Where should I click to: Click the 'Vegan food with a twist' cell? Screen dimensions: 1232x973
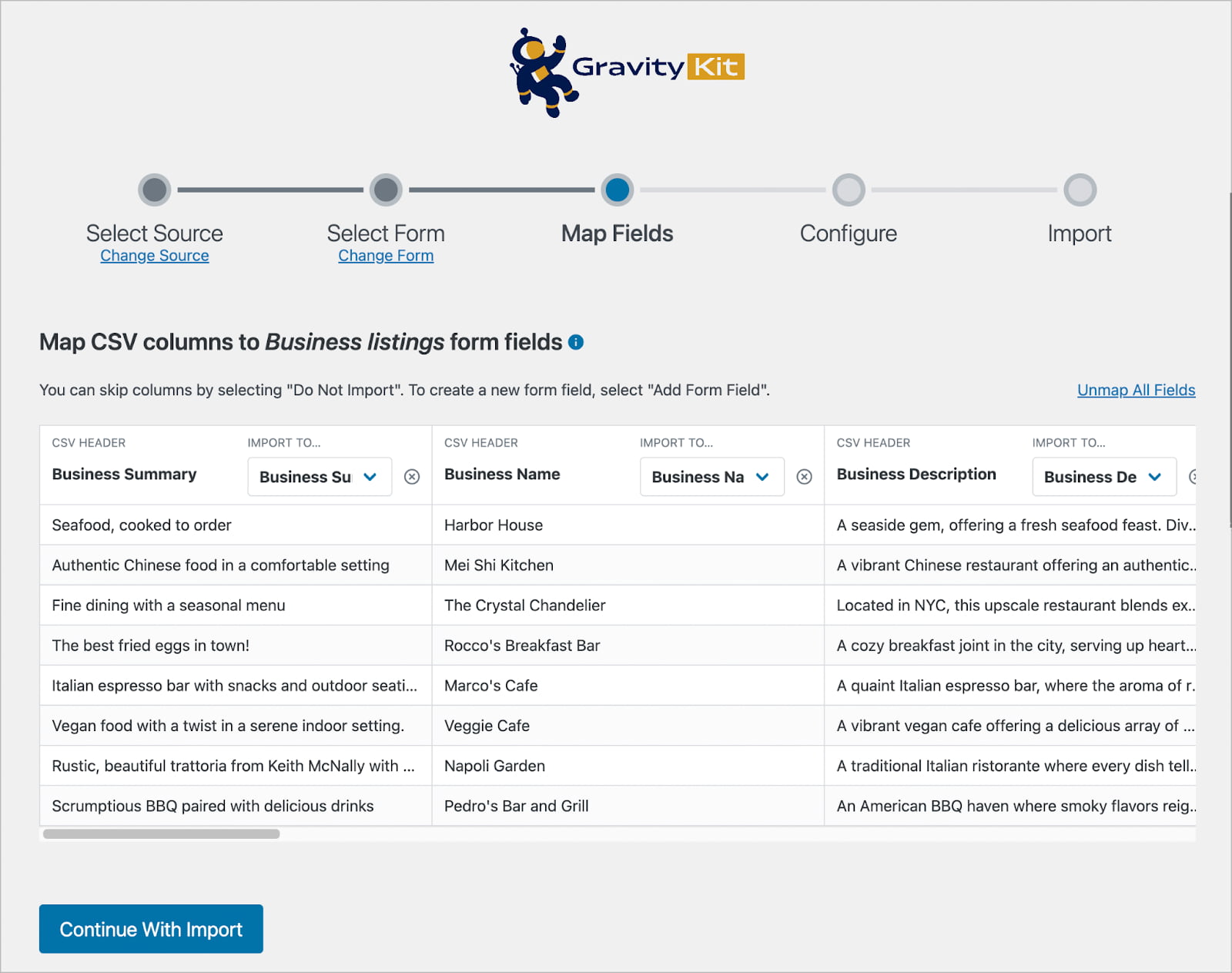pos(236,726)
